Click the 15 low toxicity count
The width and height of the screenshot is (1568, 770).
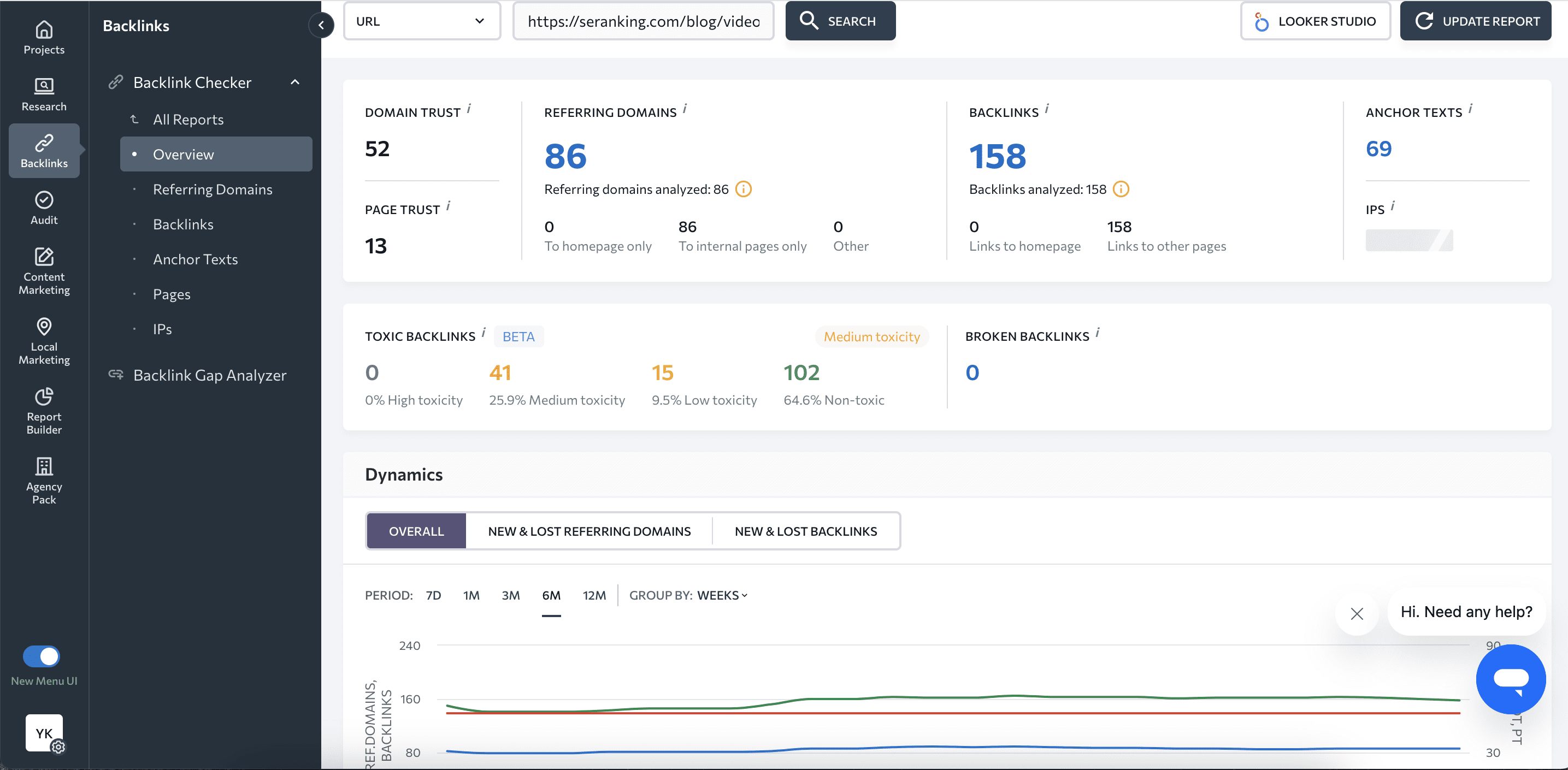[662, 372]
